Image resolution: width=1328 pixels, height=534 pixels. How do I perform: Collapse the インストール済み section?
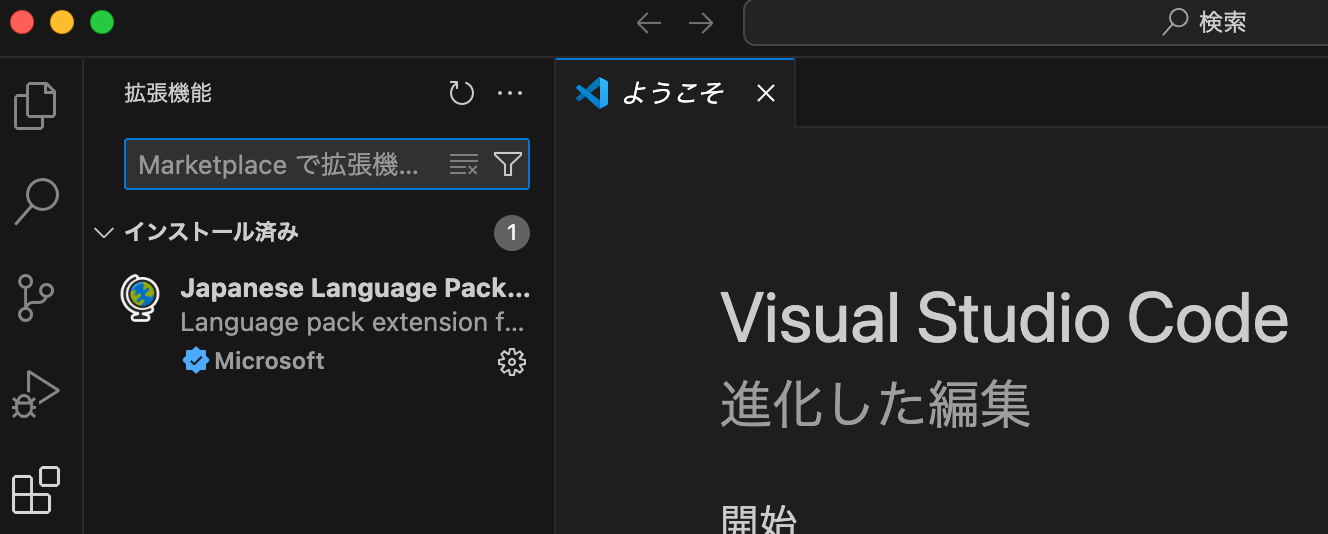coord(103,233)
